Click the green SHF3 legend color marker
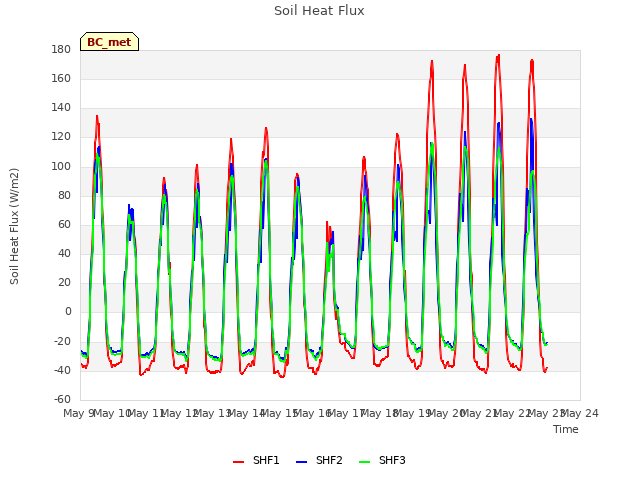The height and width of the screenshot is (480, 640). pos(364,462)
